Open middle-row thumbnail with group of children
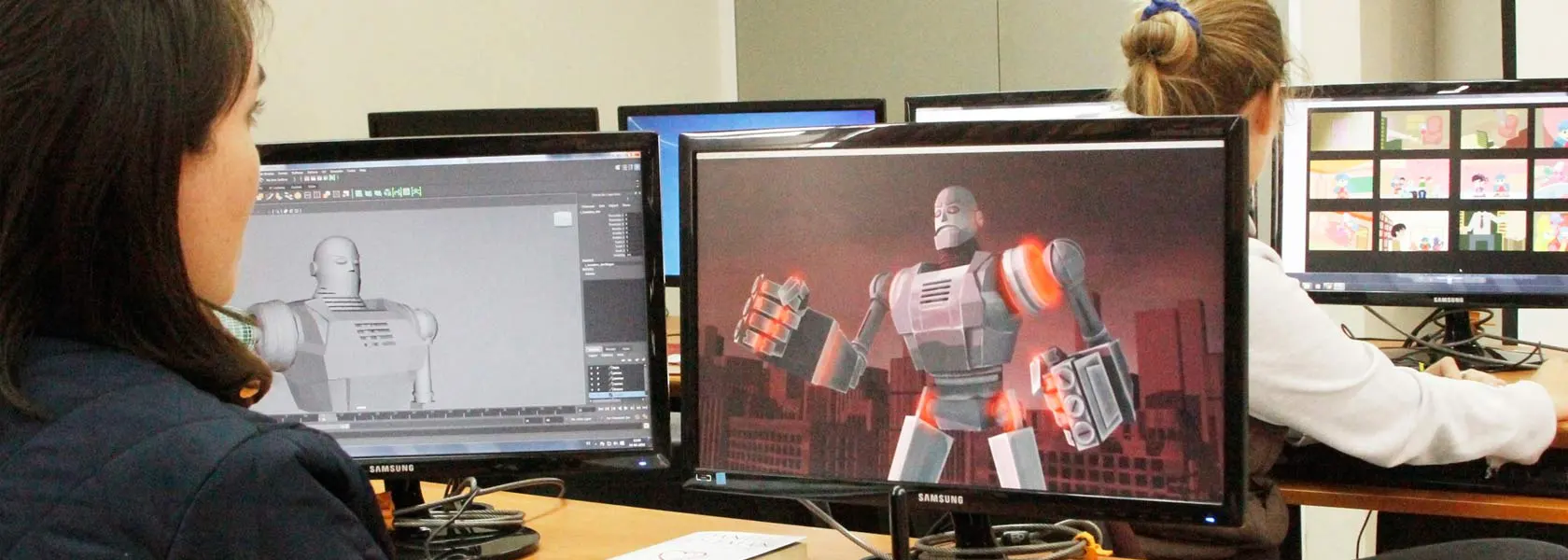This screenshot has height=560, width=1568. pos(1415,179)
